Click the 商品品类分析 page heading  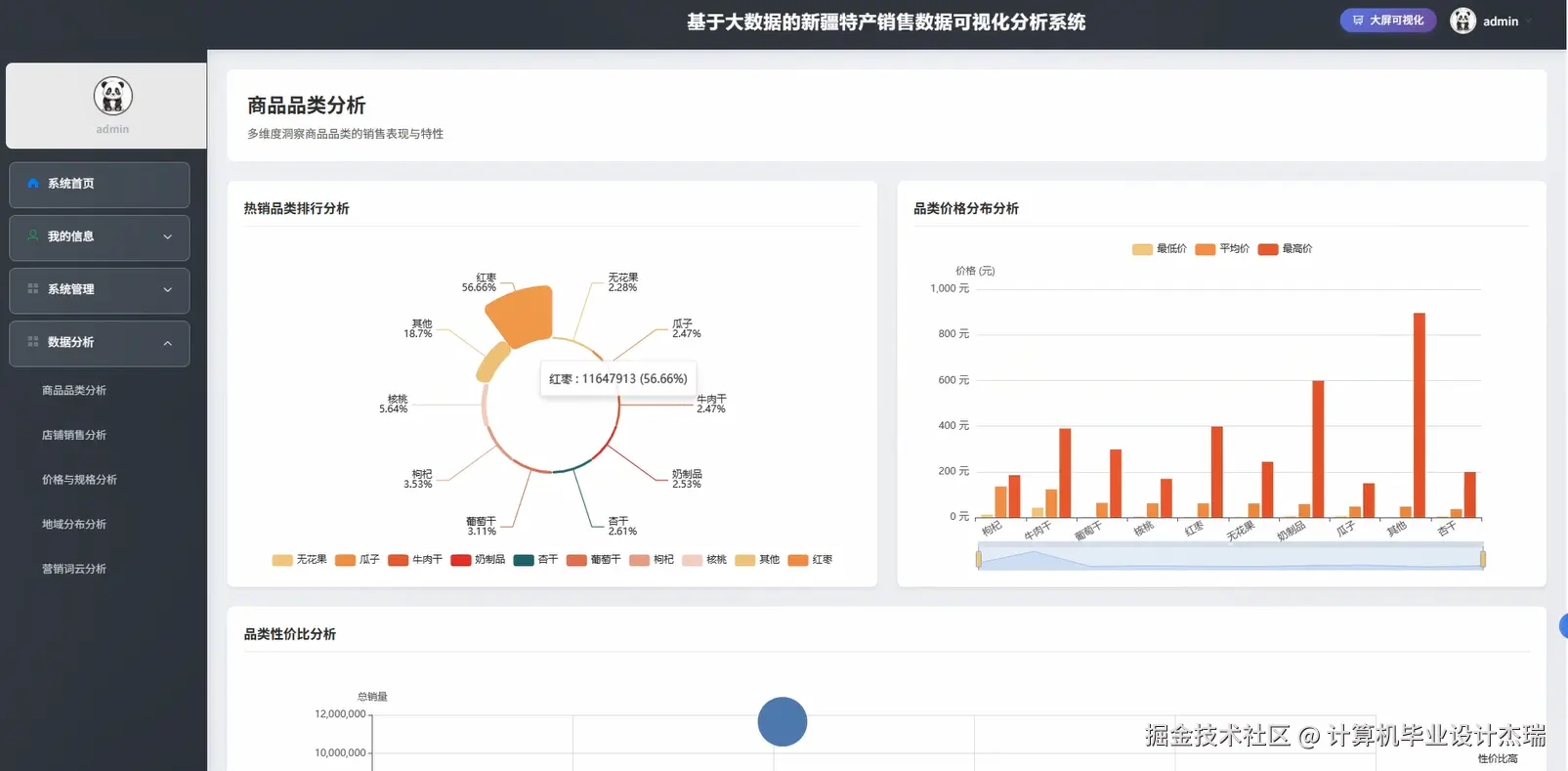click(x=307, y=105)
